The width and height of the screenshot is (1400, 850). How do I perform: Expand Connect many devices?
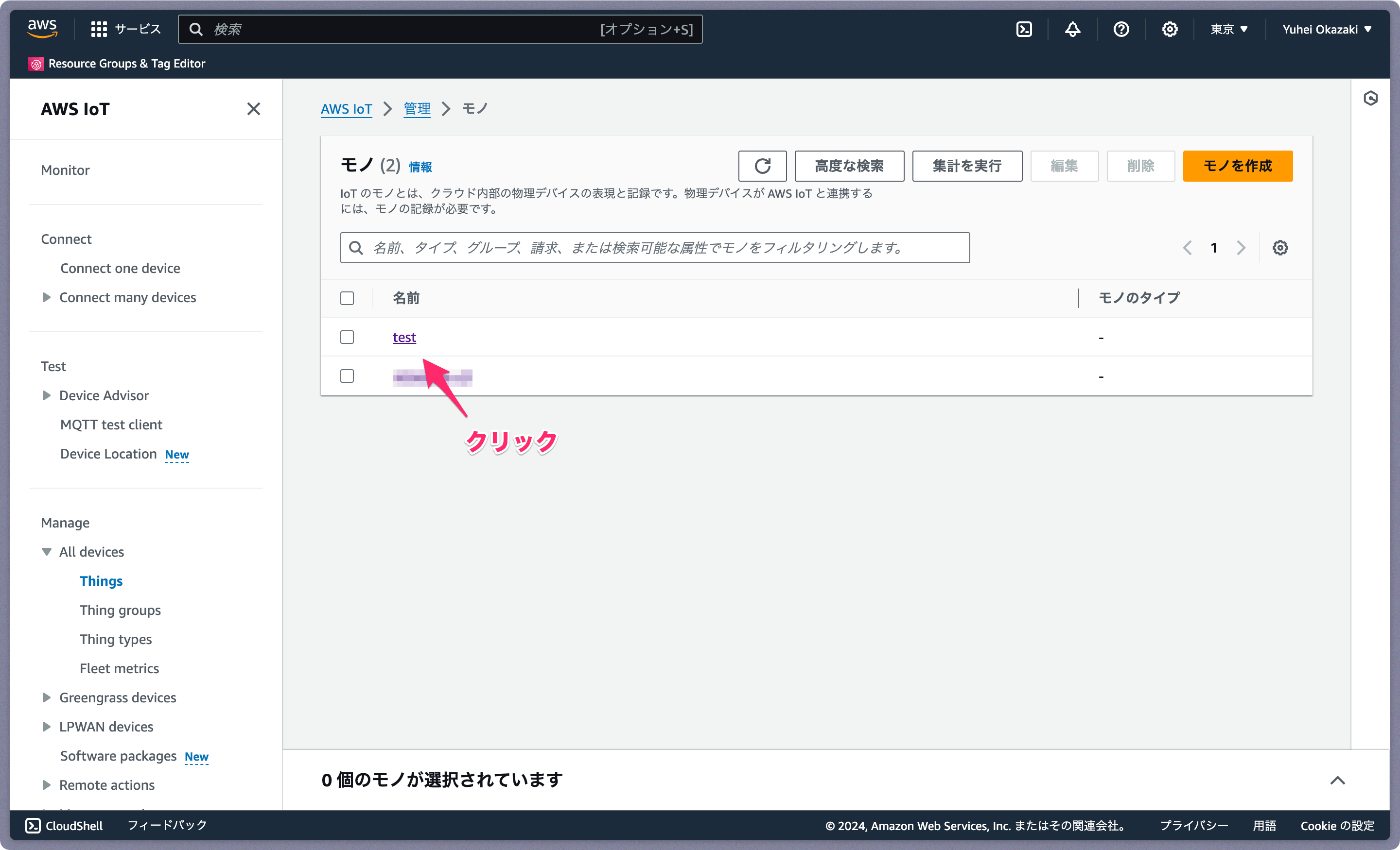[47, 297]
